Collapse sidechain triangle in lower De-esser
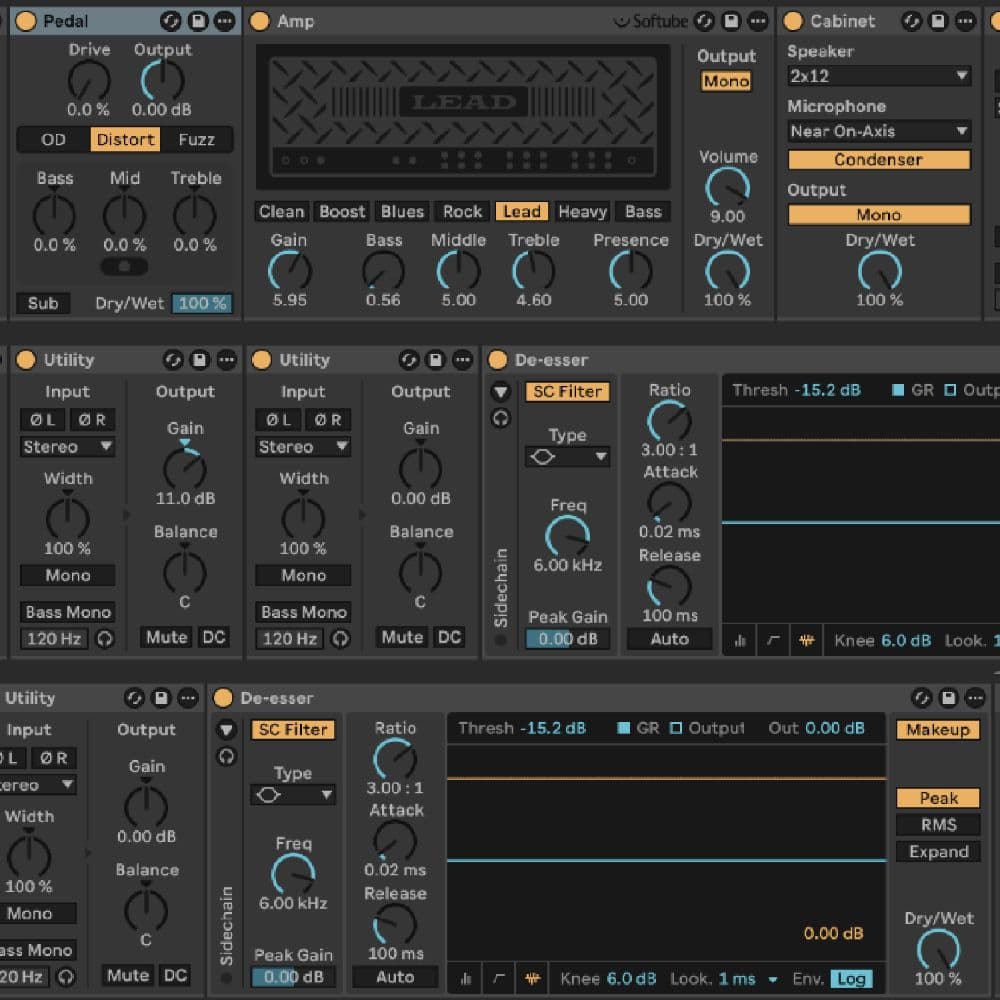1000x1000 pixels. (226, 729)
